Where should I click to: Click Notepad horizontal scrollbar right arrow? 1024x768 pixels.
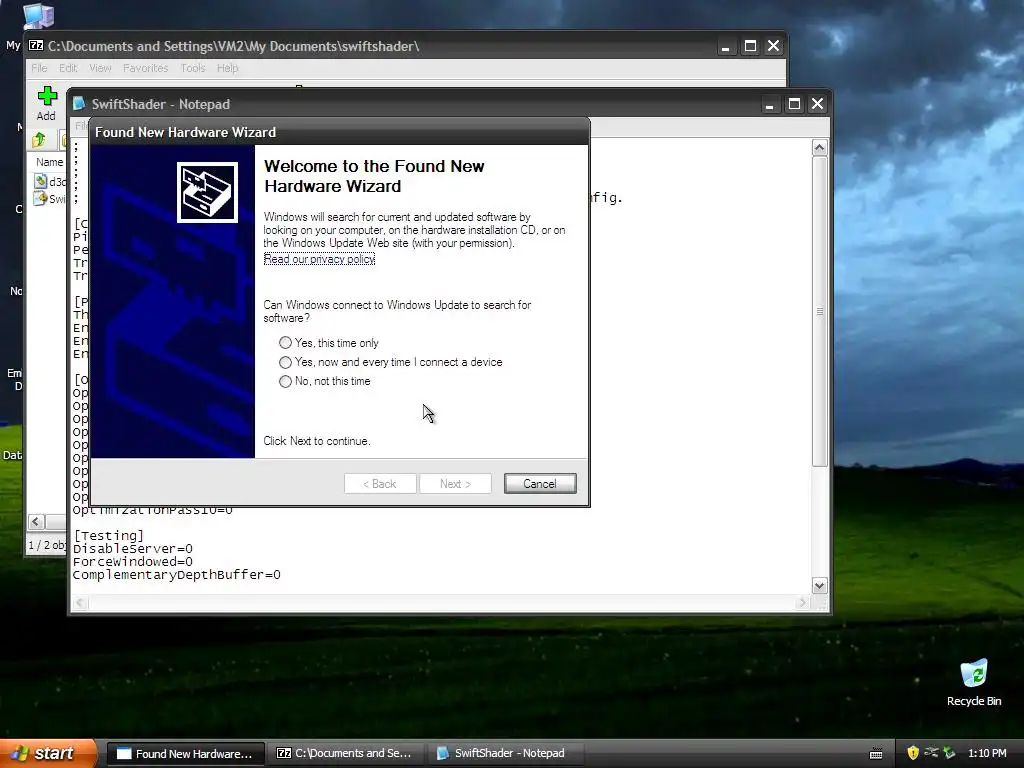tap(803, 603)
